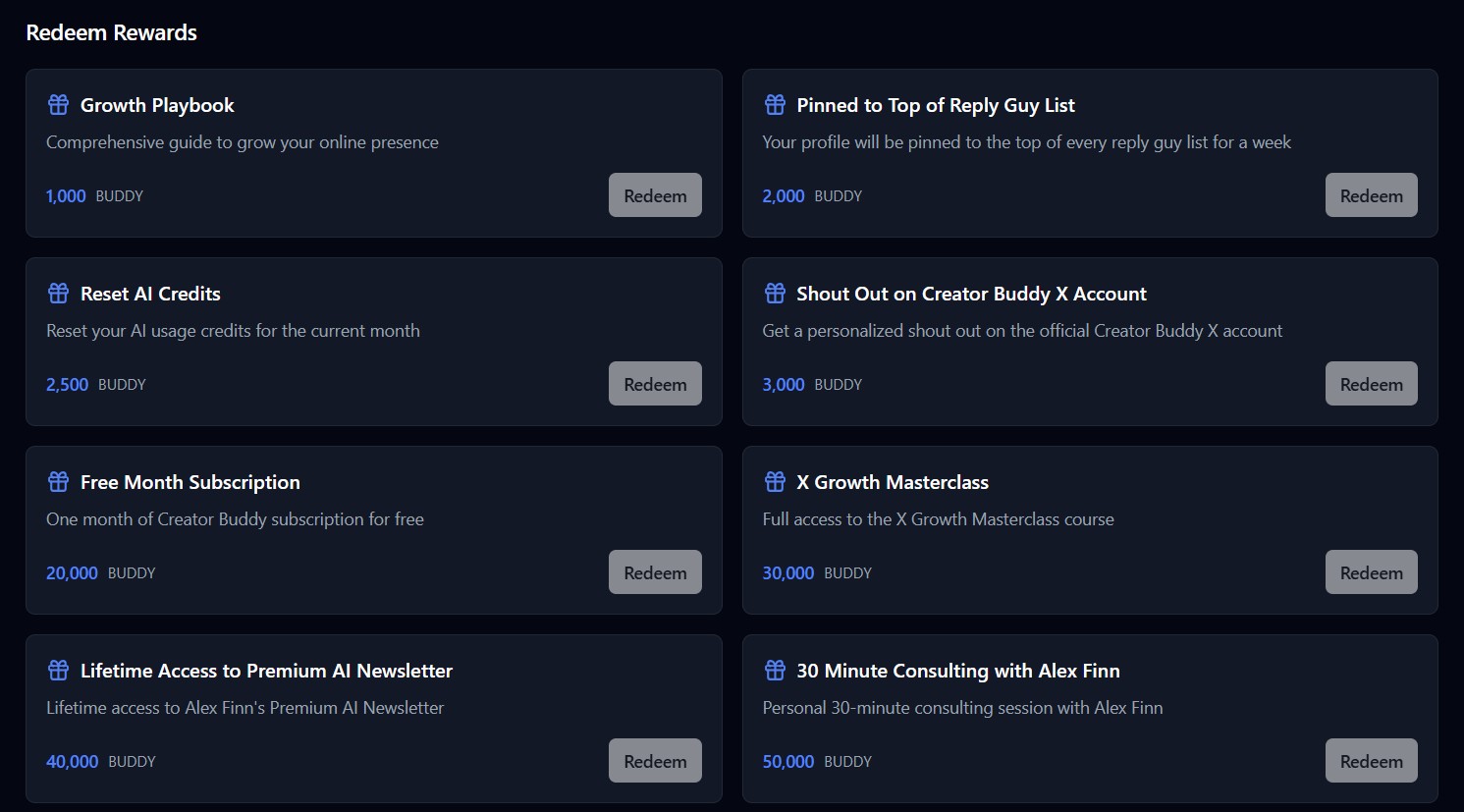Viewport: 1464px width, 812px height.
Task: Click the gift icon beside Pinned to Top reward
Action: (775, 104)
